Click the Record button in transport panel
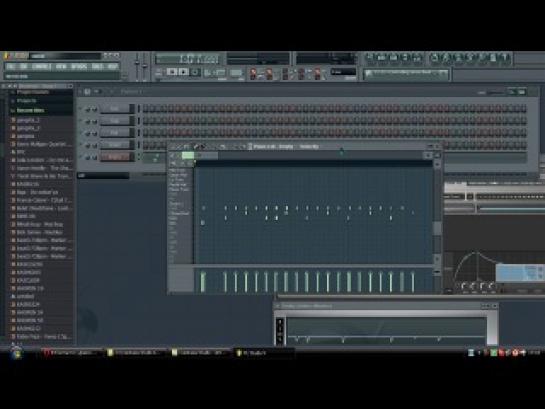 (195, 72)
